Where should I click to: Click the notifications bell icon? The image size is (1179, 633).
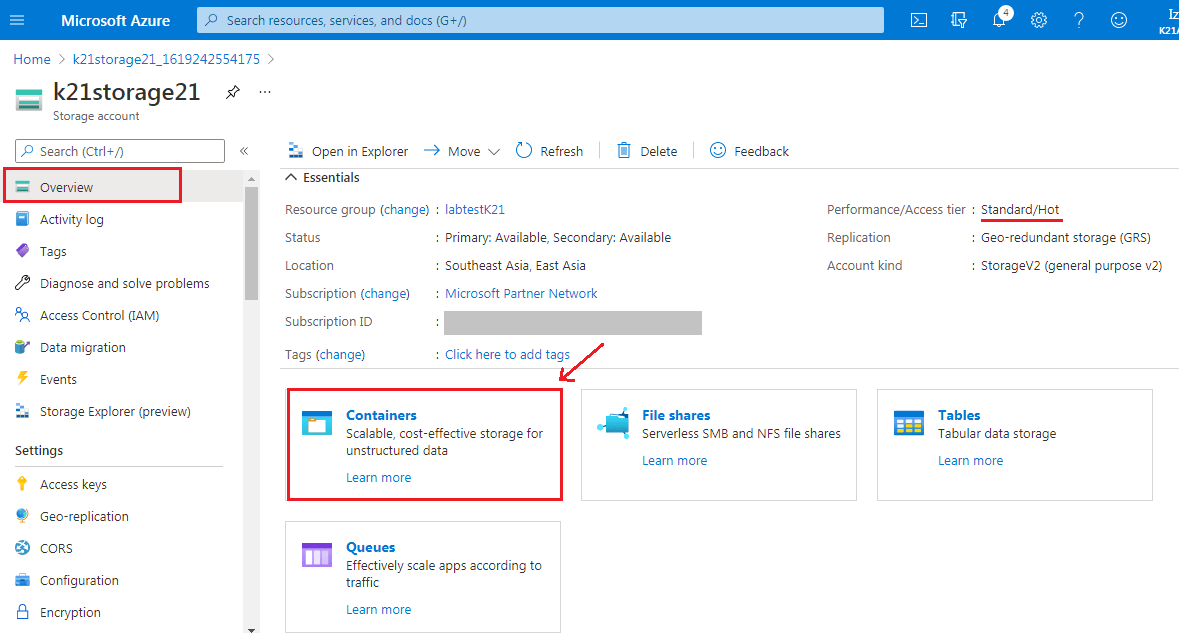click(x=999, y=20)
